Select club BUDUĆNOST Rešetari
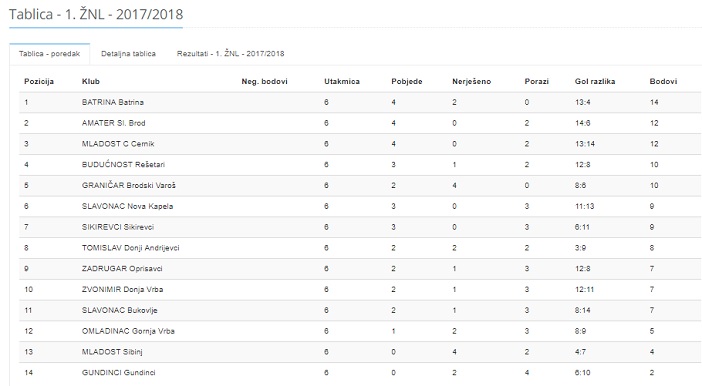 [x=124, y=164]
